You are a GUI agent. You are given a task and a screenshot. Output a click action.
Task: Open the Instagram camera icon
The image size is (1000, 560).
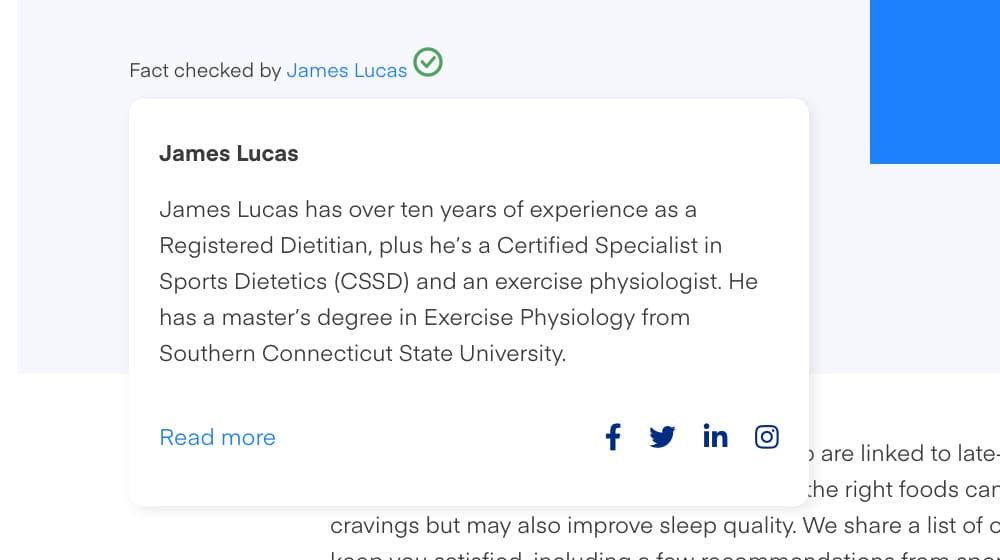pyautogui.click(x=767, y=437)
